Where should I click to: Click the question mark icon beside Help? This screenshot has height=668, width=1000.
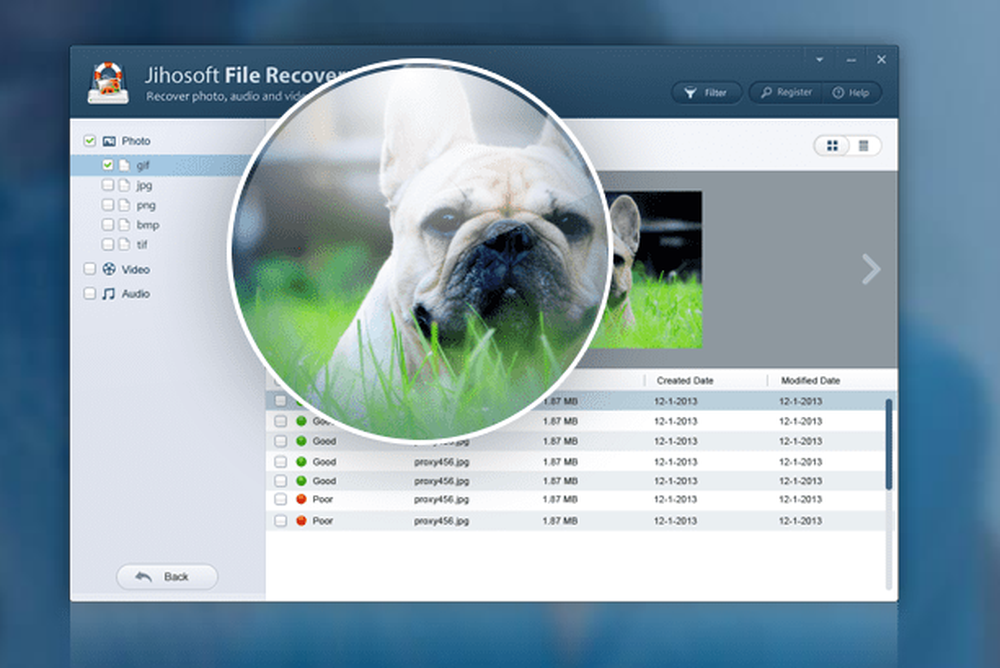(838, 93)
